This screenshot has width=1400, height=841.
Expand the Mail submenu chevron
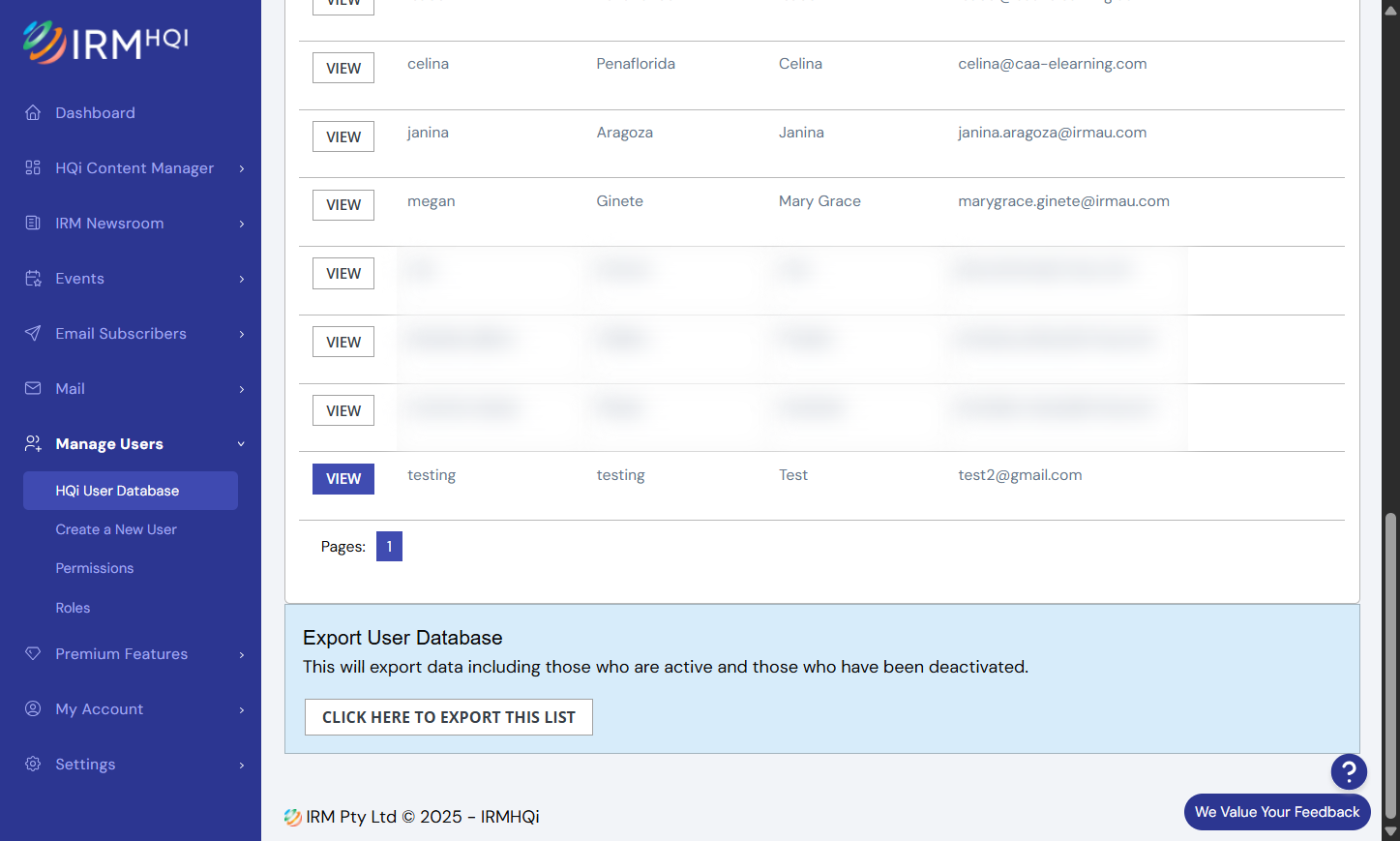(x=242, y=389)
